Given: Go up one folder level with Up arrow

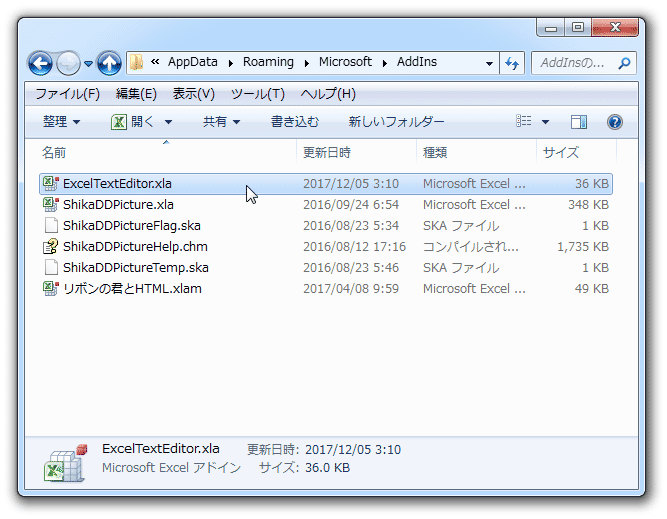Looking at the screenshot, I should (109, 63).
